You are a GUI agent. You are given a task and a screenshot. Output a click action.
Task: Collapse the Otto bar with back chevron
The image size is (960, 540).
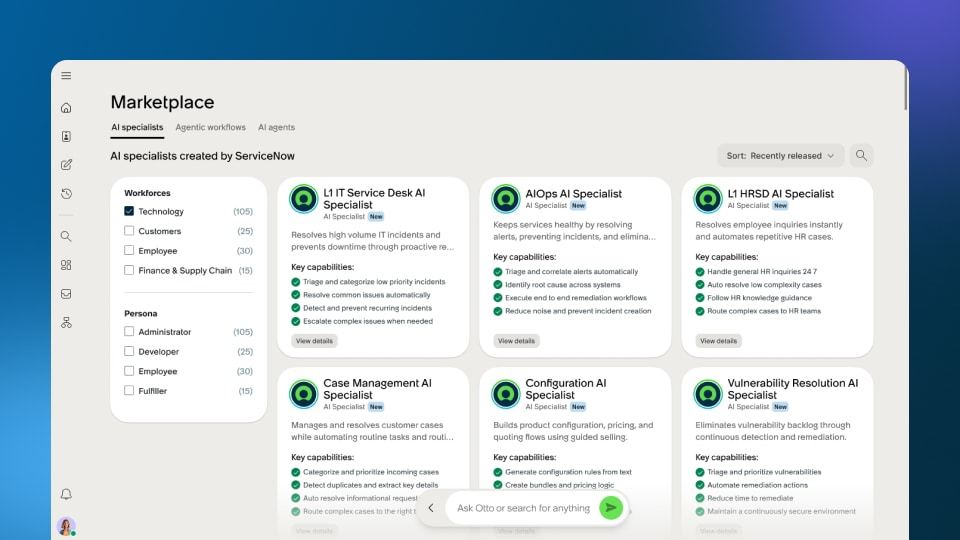431,508
